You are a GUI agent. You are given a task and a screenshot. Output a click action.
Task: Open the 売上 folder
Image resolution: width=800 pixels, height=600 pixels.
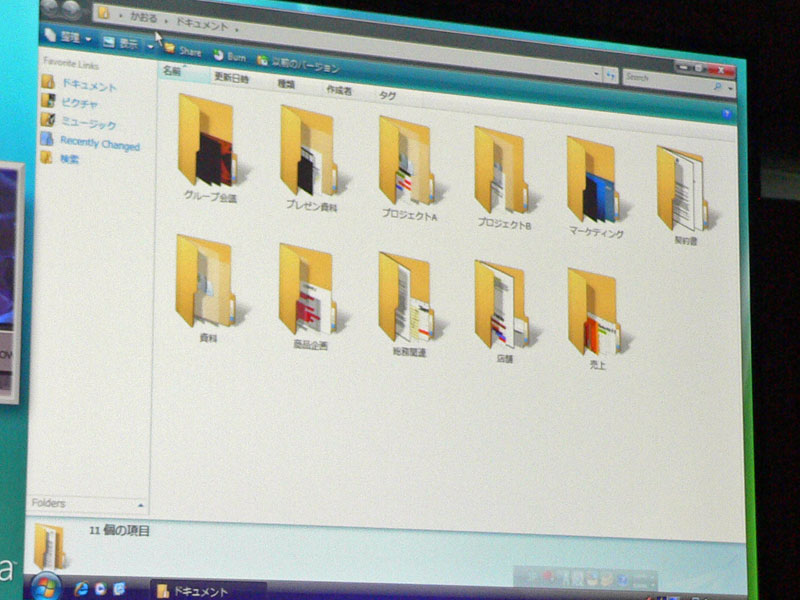(x=597, y=319)
